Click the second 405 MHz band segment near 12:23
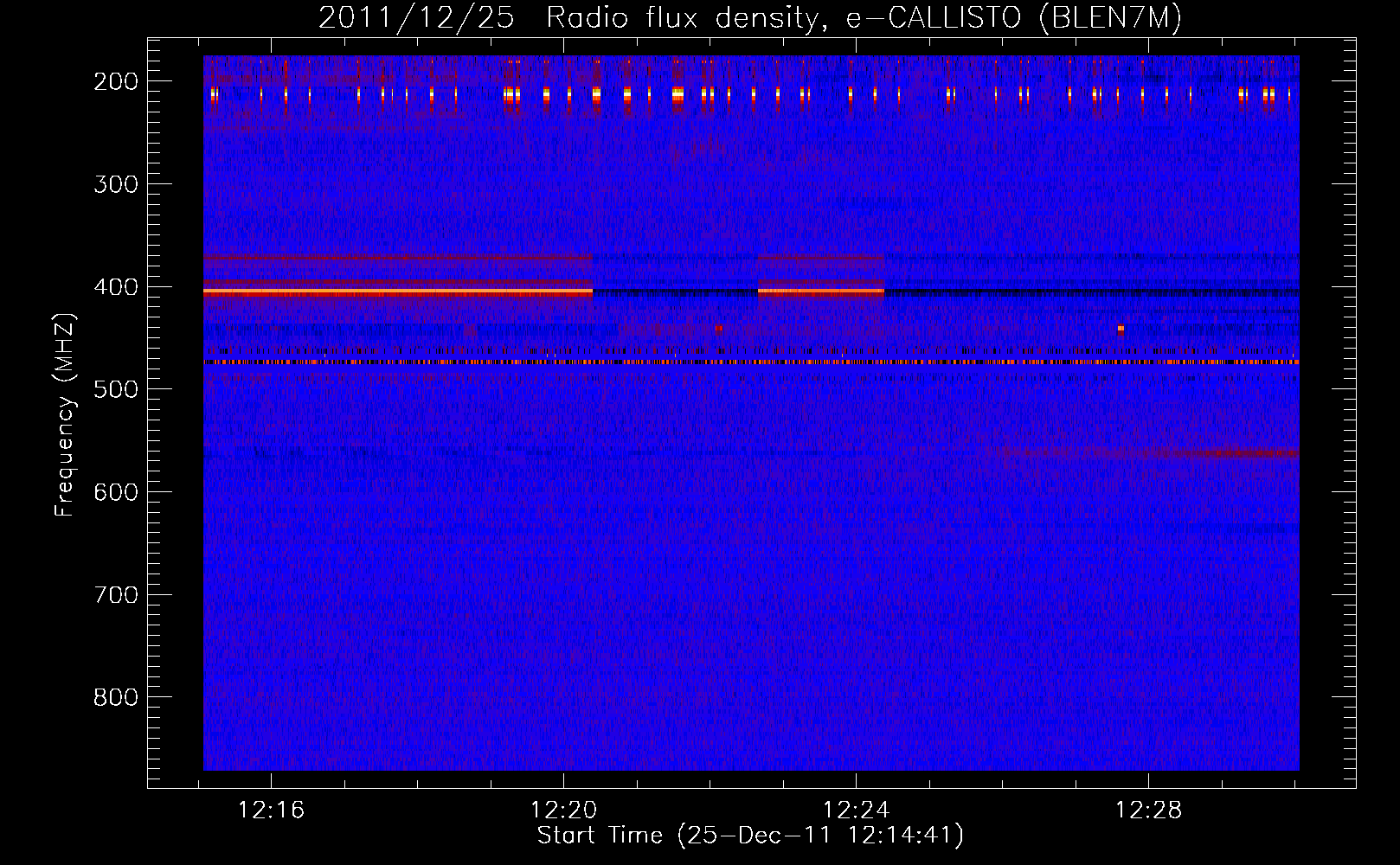 [821, 292]
